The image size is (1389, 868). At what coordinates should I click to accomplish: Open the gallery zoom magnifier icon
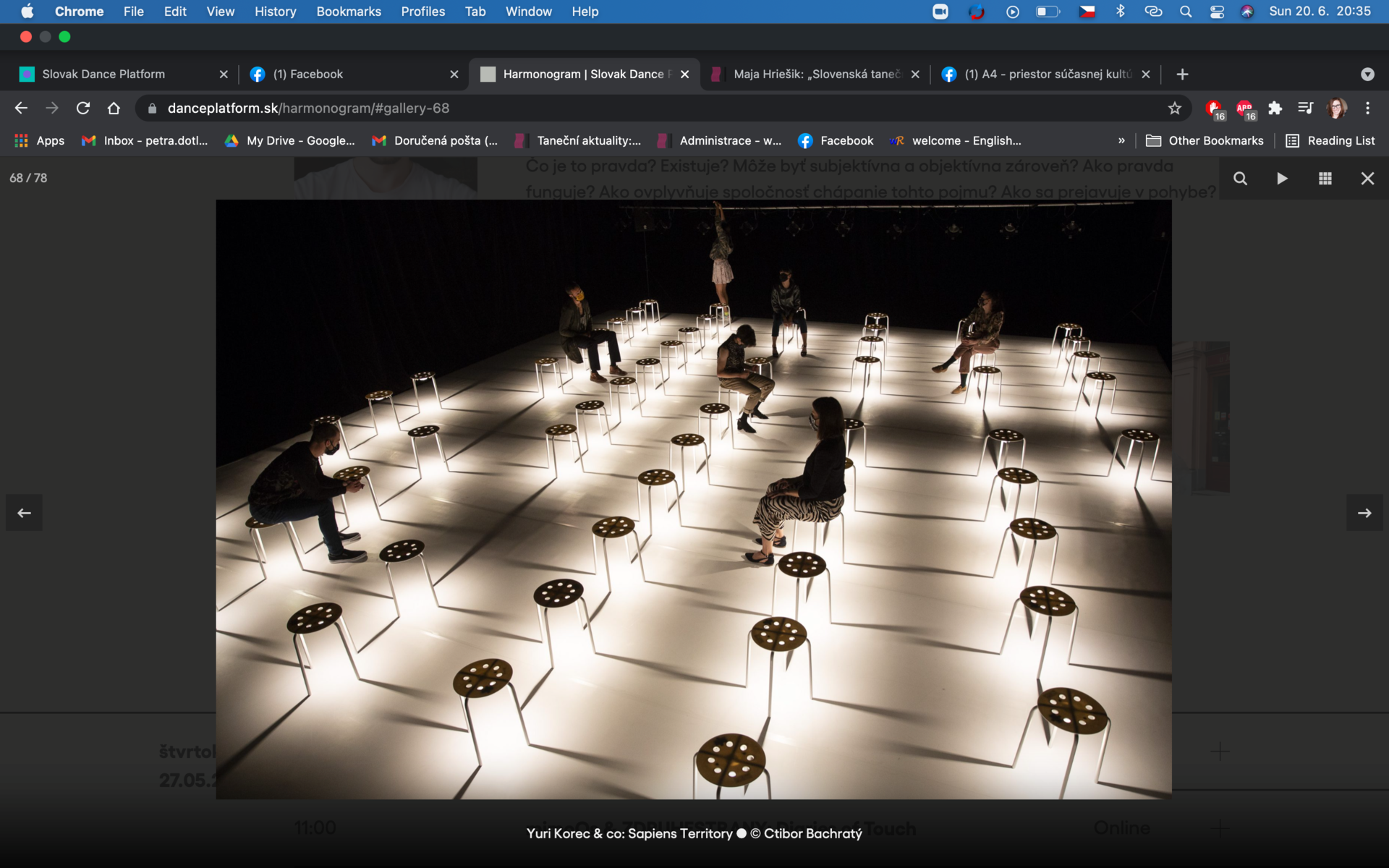pyautogui.click(x=1240, y=179)
